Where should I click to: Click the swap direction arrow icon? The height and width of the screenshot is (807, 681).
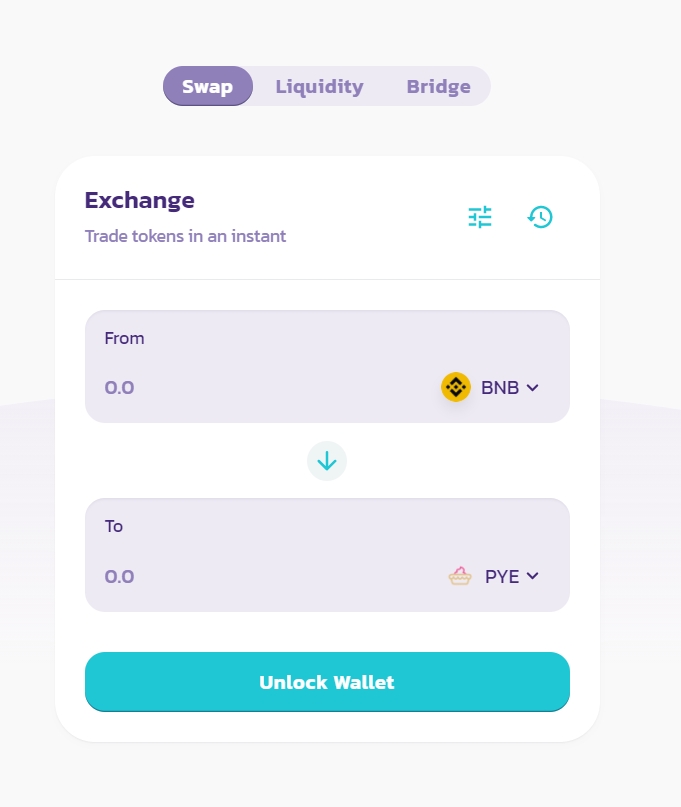[327, 461]
